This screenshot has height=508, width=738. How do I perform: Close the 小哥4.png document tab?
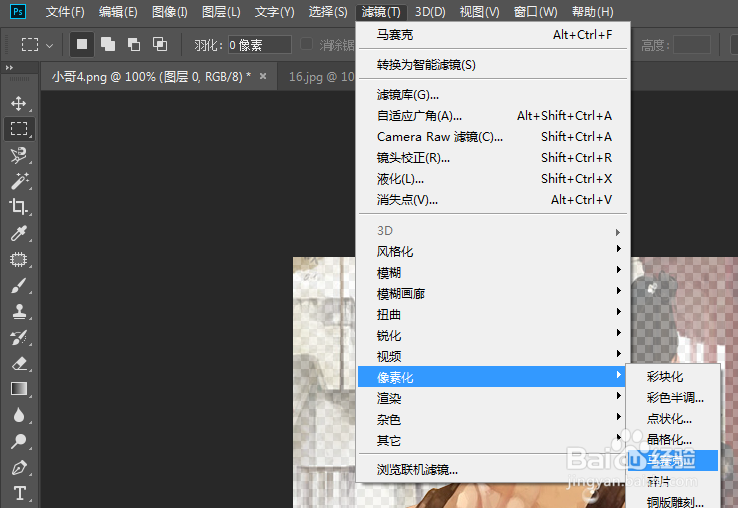[263, 76]
